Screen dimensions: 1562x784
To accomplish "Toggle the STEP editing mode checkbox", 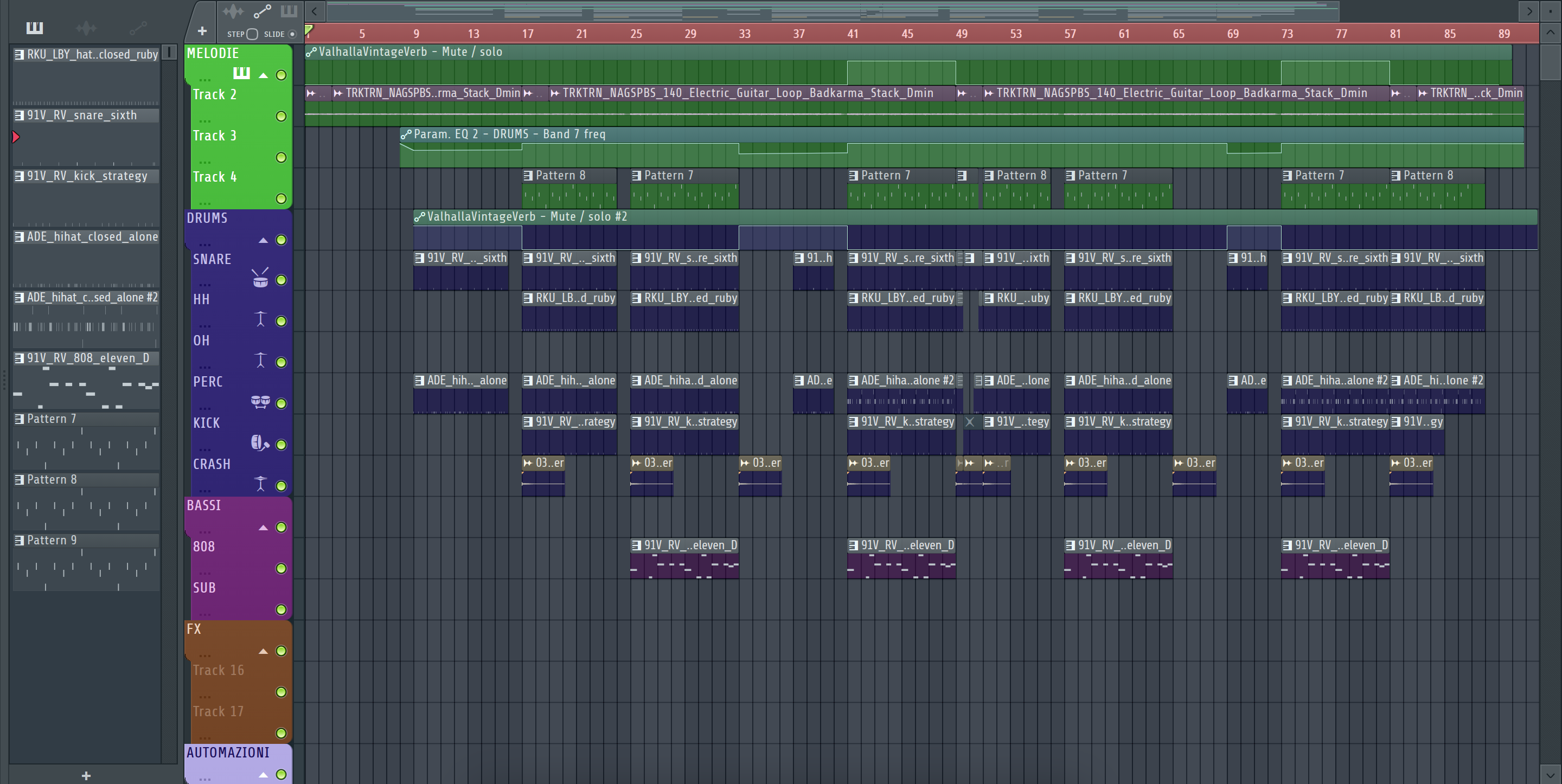I will 252,34.
